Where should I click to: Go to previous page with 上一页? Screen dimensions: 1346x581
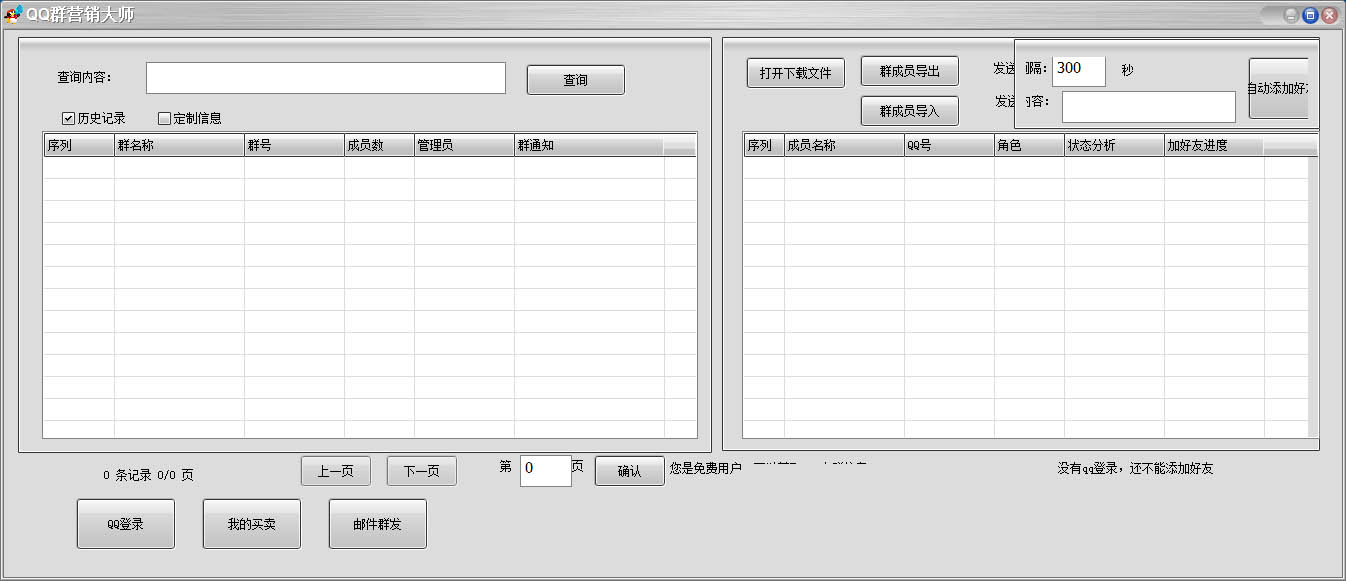point(336,471)
